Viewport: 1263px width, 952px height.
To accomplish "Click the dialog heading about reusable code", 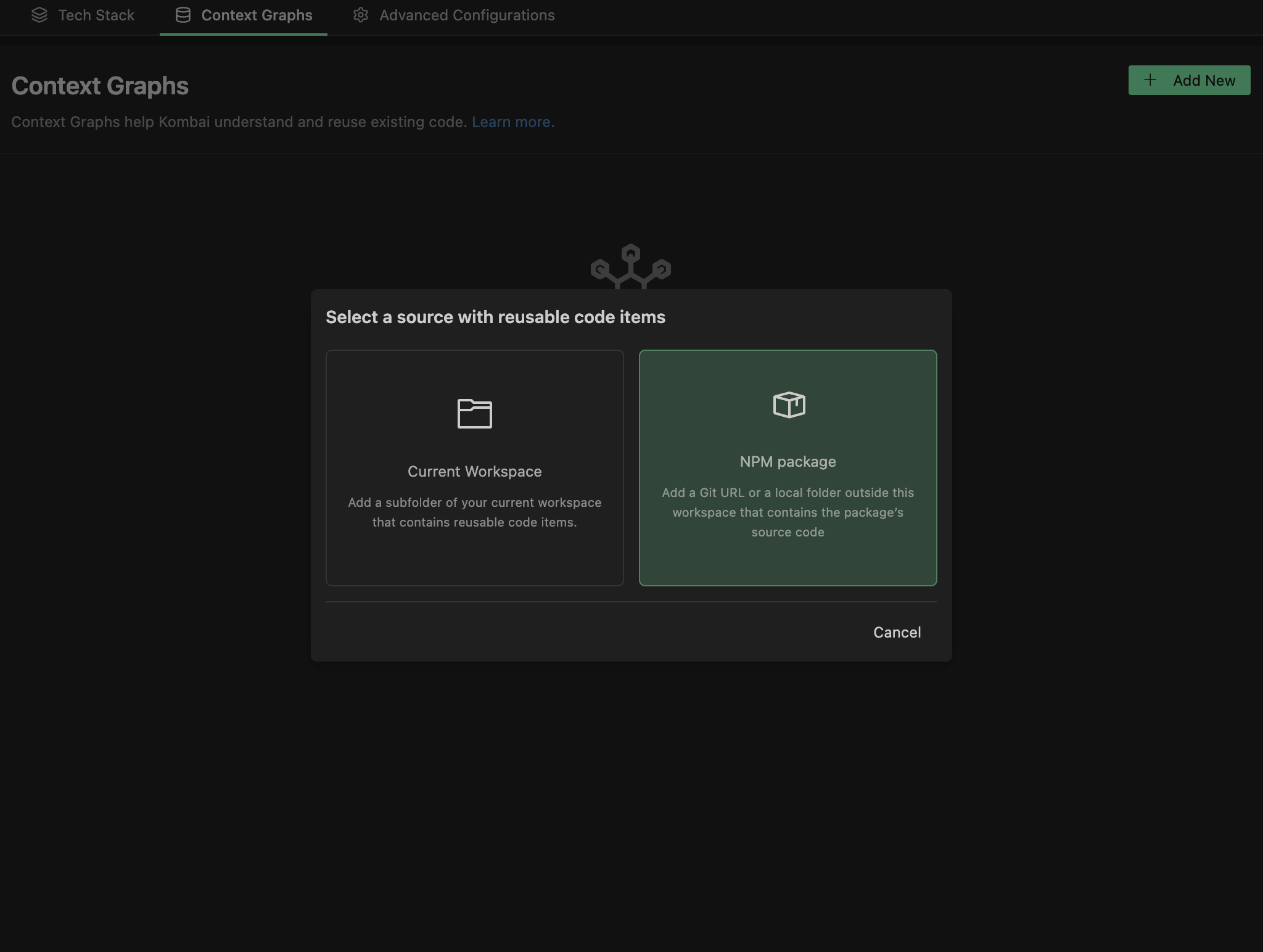I will click(495, 317).
